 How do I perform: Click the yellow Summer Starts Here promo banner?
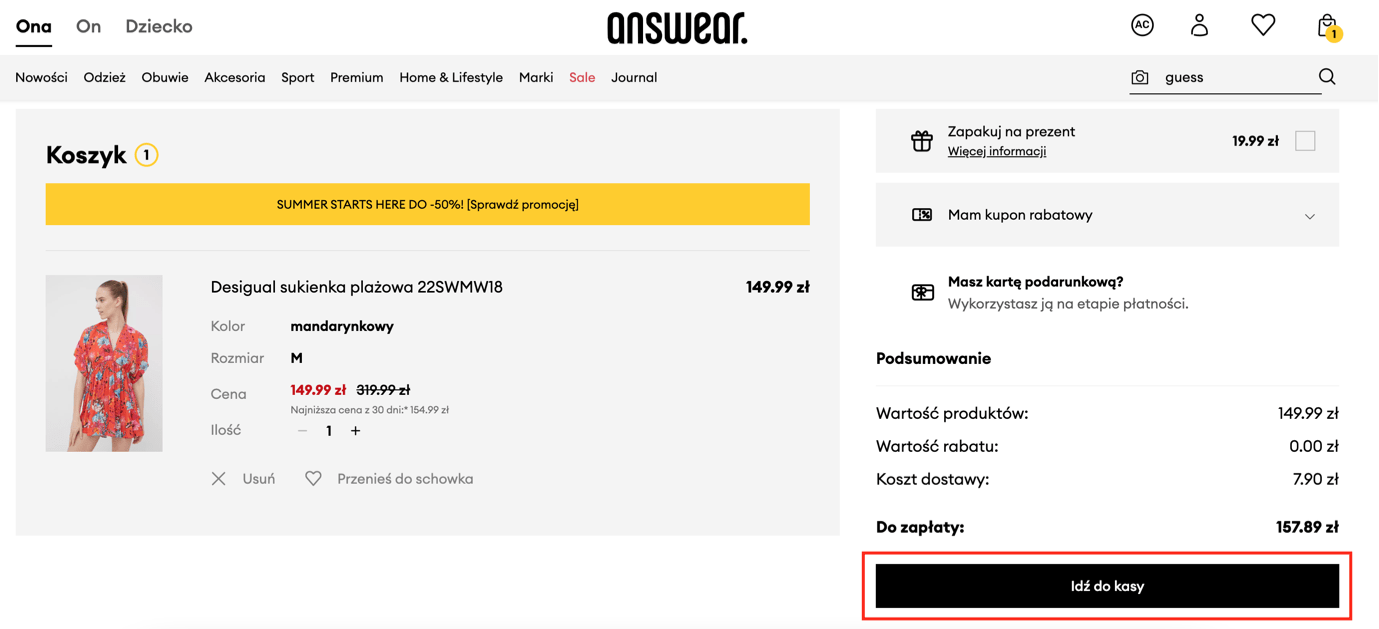[427, 204]
